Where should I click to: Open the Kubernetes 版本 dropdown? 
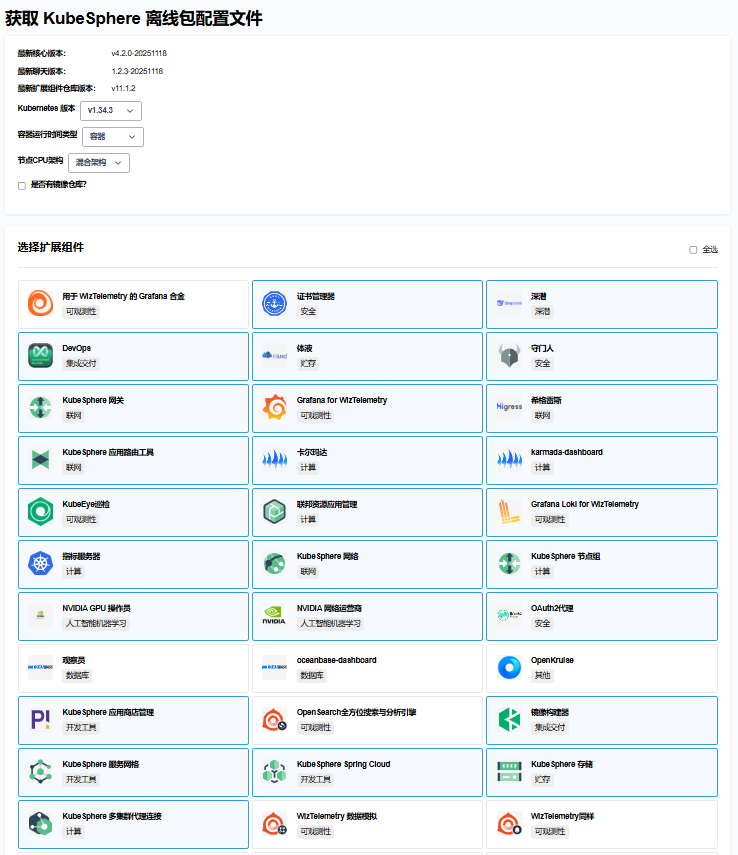coord(111,111)
